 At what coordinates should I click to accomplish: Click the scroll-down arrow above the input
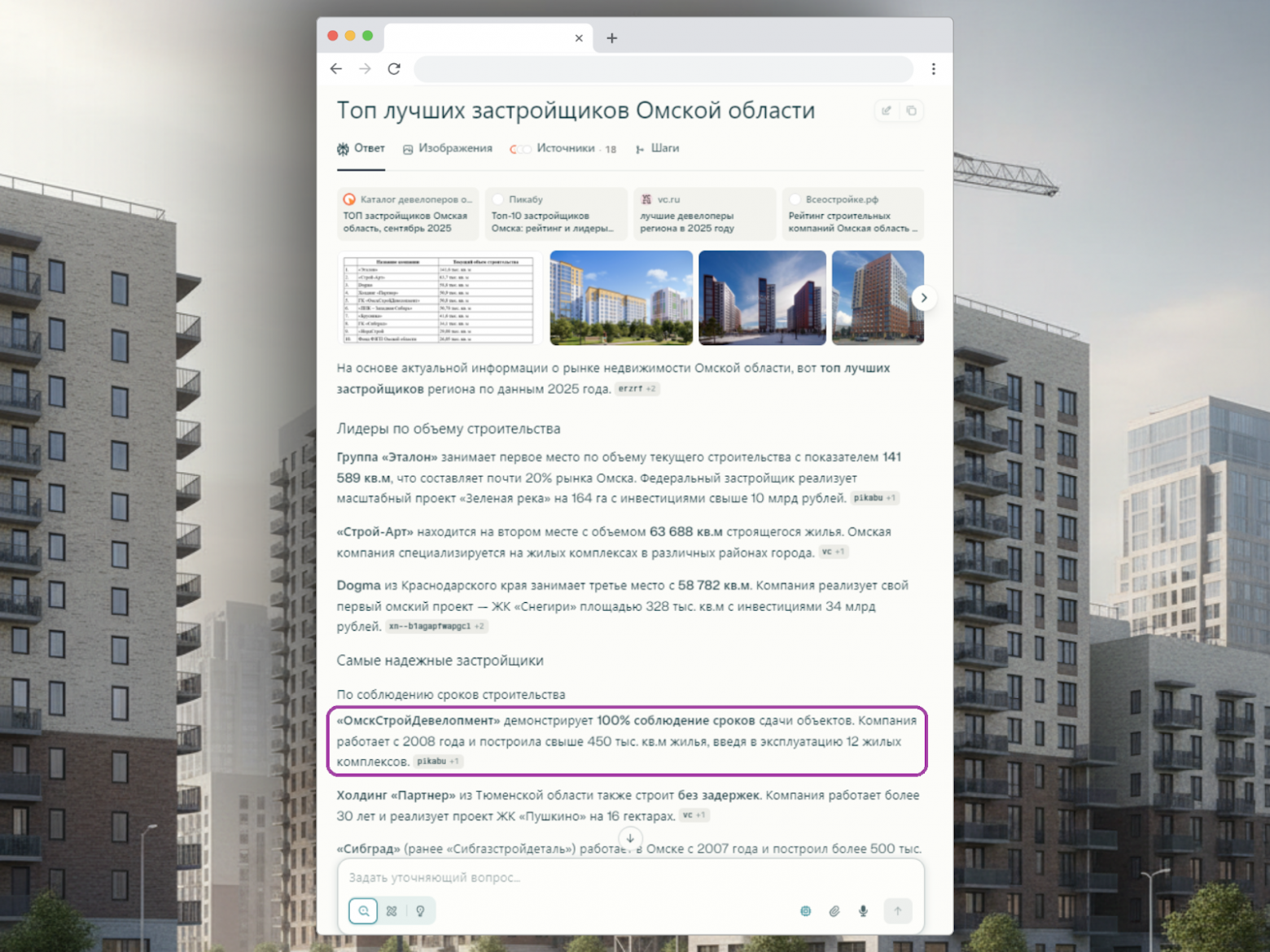pos(630,838)
